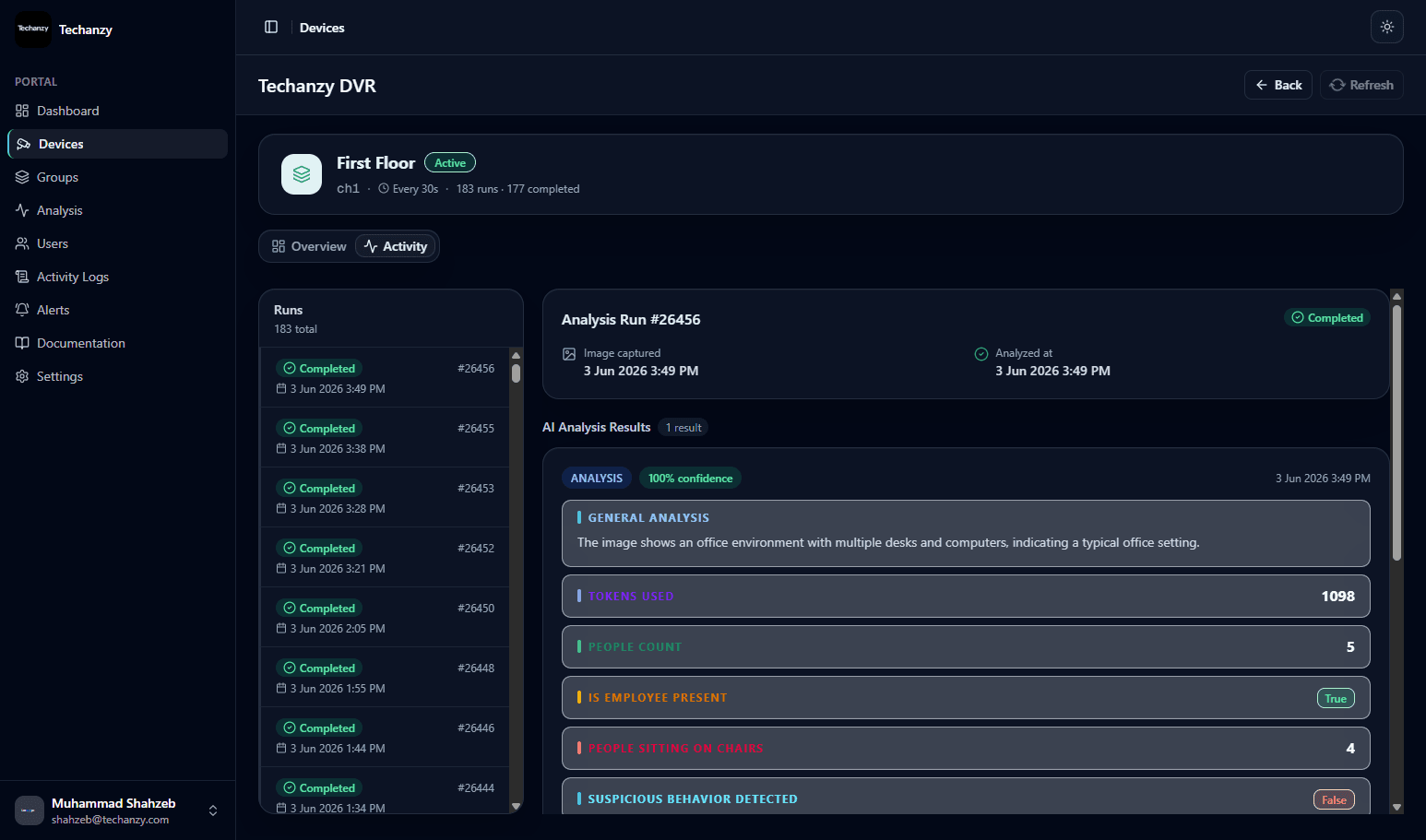
Task: Click the Refresh button
Action: coord(1361,85)
